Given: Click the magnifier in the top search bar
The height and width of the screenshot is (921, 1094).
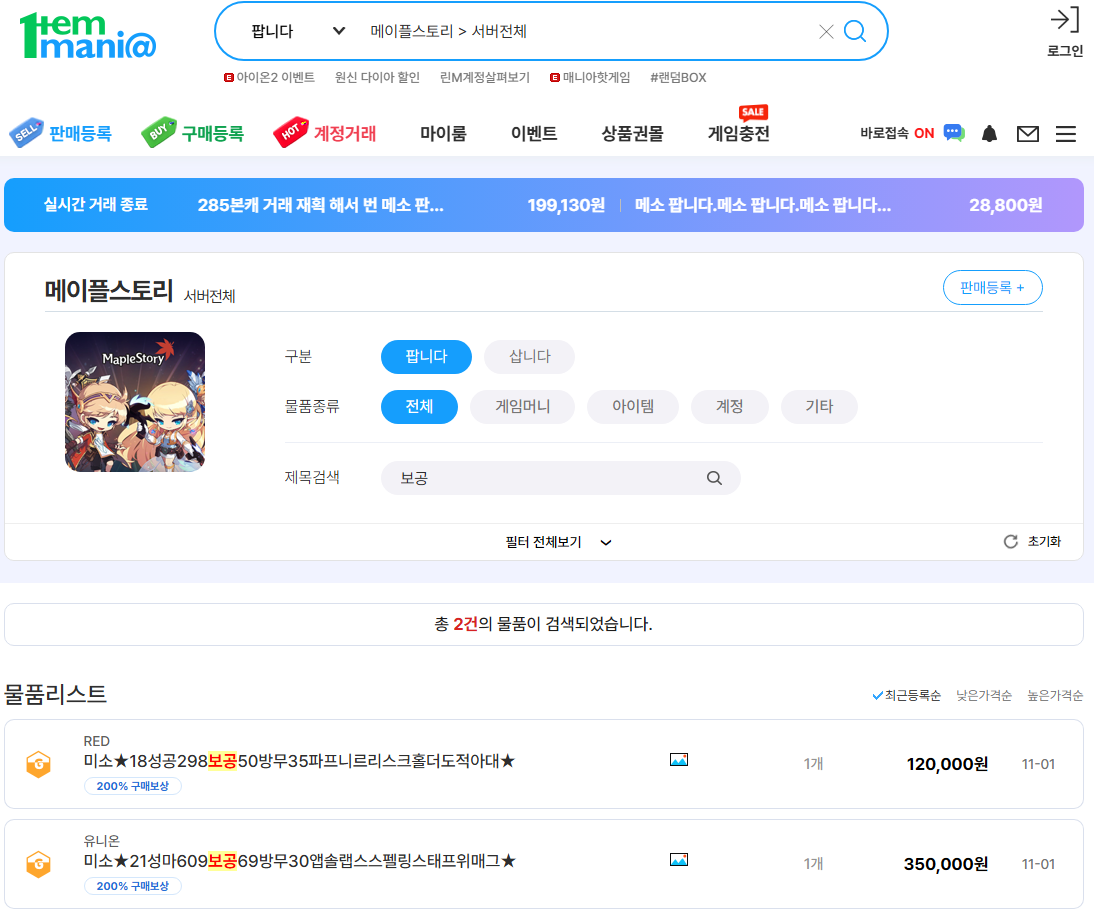Looking at the screenshot, I should coord(855,31).
